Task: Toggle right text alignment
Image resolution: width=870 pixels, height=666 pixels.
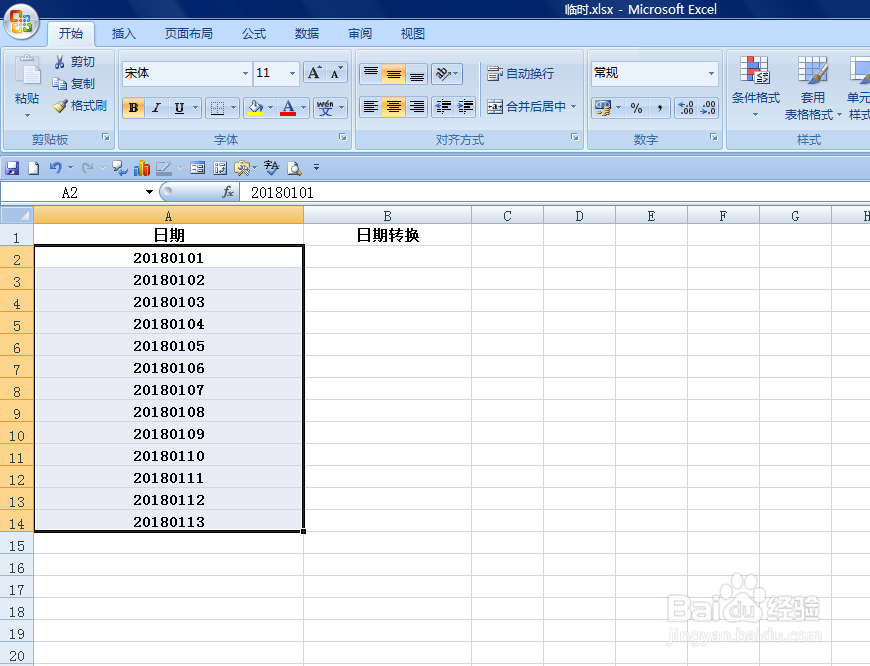Action: pyautogui.click(x=417, y=107)
